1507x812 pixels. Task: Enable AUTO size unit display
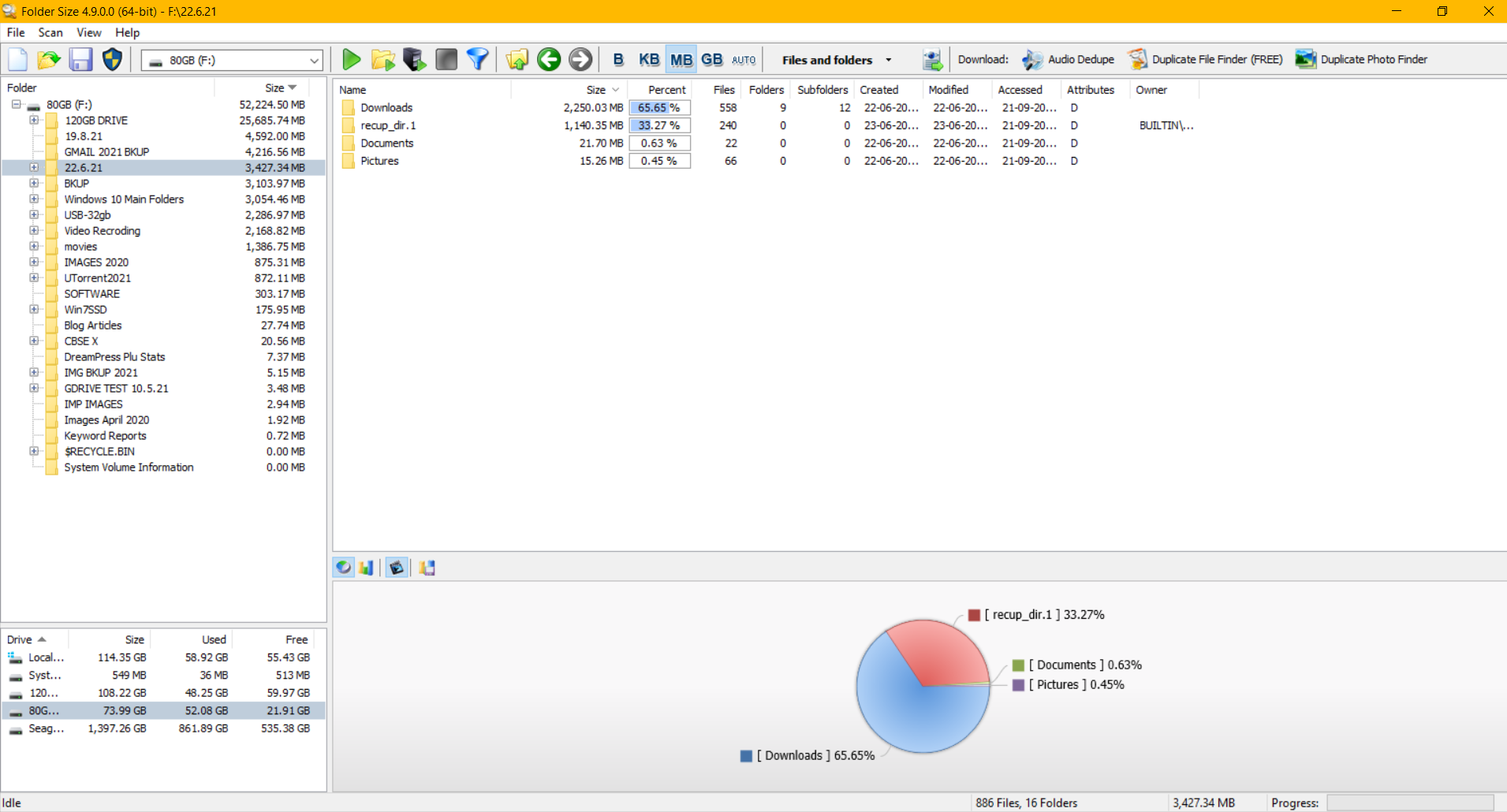pyautogui.click(x=742, y=59)
